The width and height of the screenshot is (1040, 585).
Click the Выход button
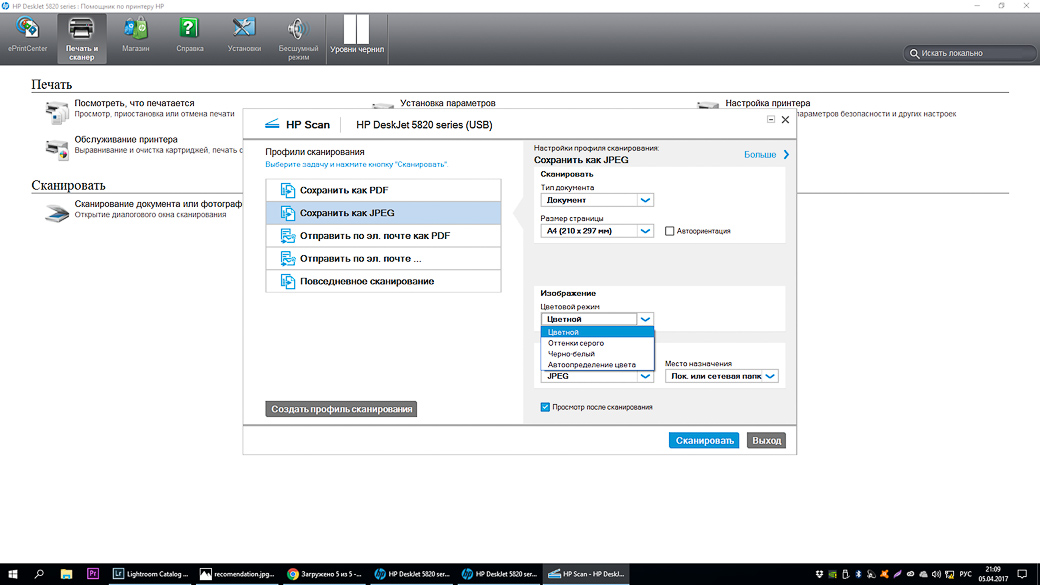coord(766,440)
